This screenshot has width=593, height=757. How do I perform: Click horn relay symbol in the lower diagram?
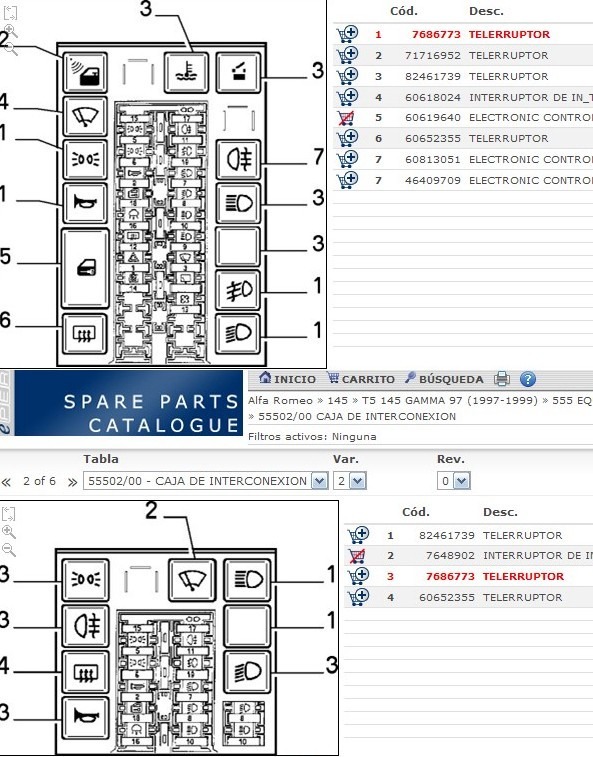coord(85,717)
